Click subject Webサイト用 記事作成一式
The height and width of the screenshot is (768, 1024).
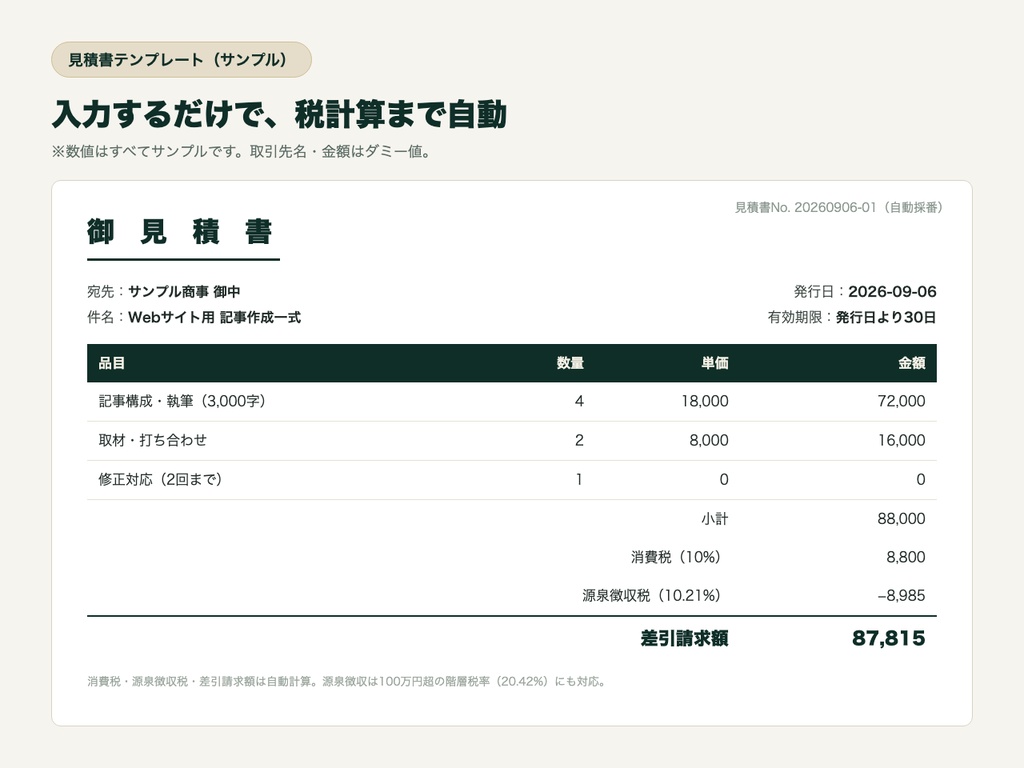214,317
